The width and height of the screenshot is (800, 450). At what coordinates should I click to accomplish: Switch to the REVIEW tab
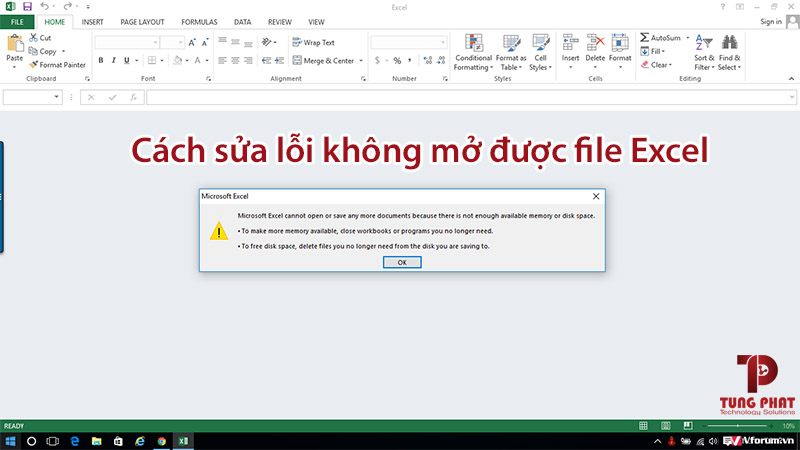(x=280, y=22)
